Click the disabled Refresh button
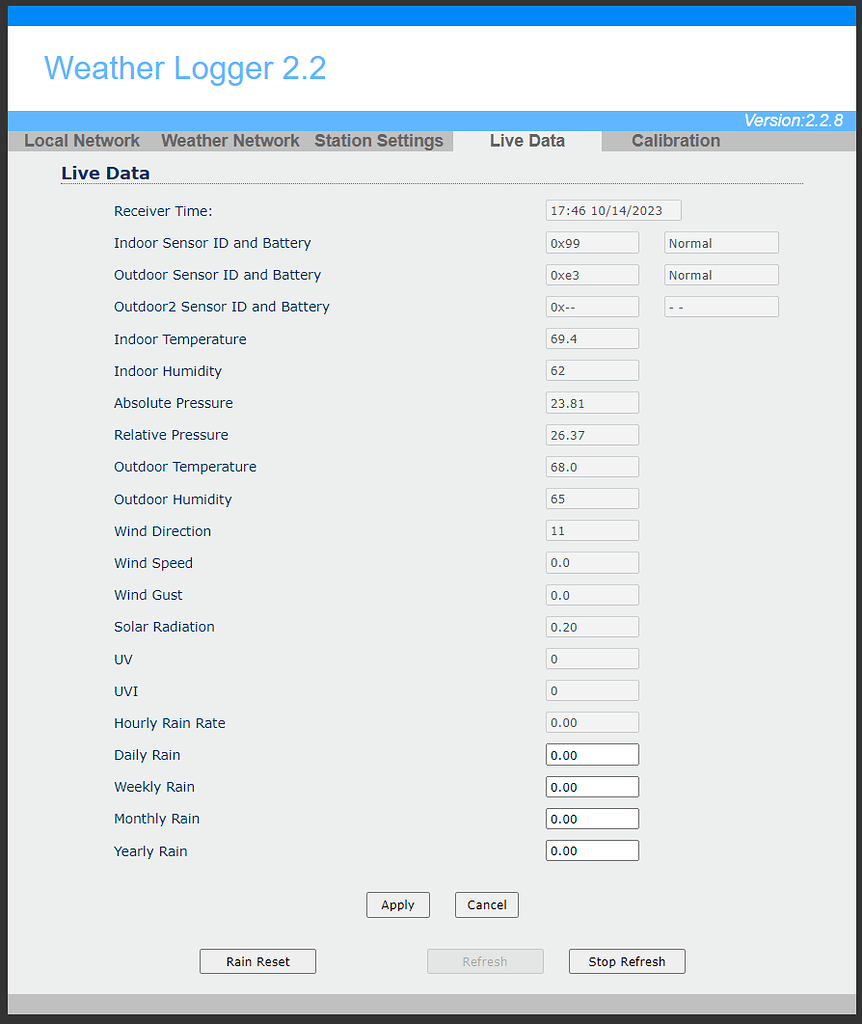 click(x=485, y=961)
